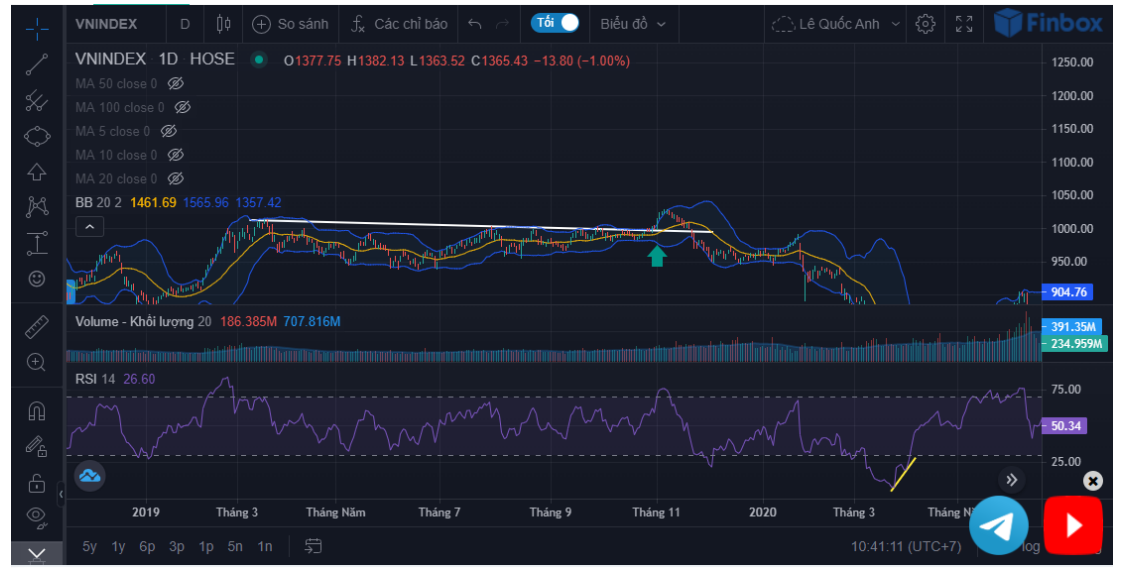Select the ruler measure tool

tap(37, 326)
